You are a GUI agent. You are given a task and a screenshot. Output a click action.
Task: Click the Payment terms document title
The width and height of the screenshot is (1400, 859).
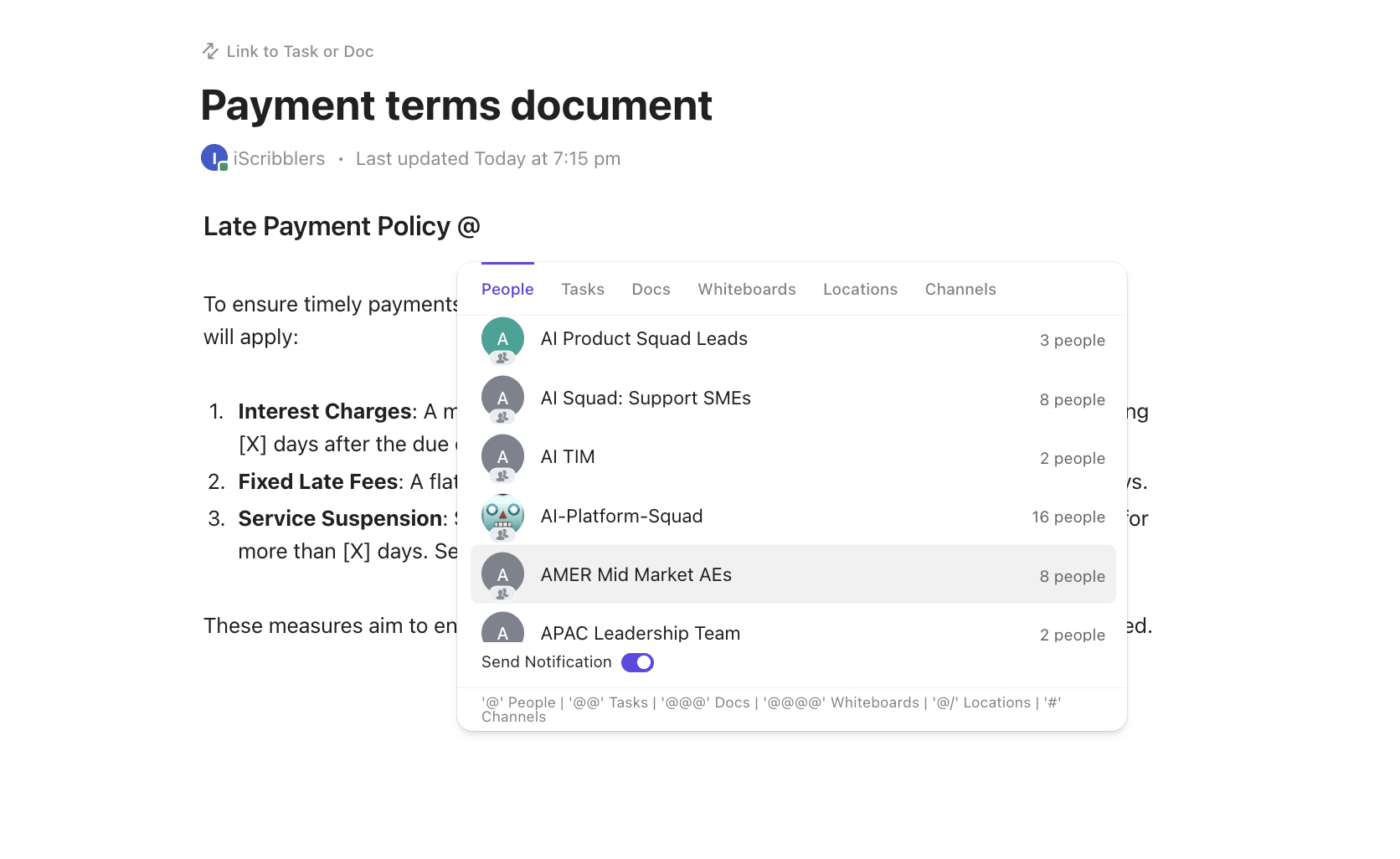tap(456, 105)
